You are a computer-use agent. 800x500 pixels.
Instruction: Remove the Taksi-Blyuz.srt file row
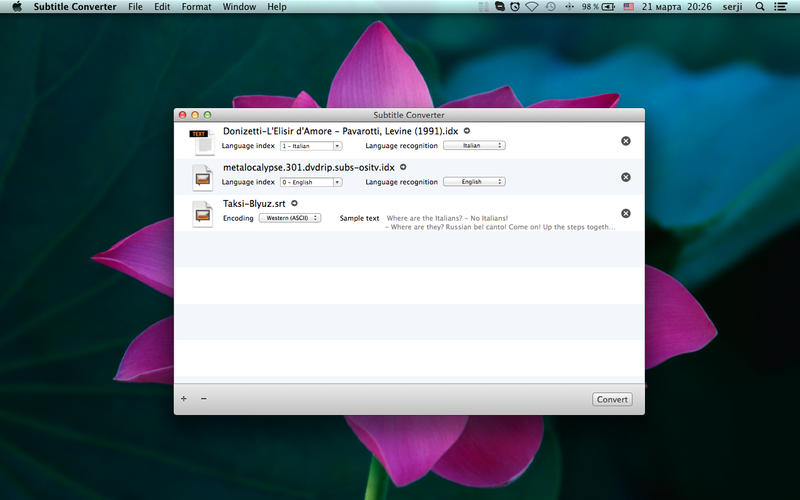pyautogui.click(x=626, y=213)
